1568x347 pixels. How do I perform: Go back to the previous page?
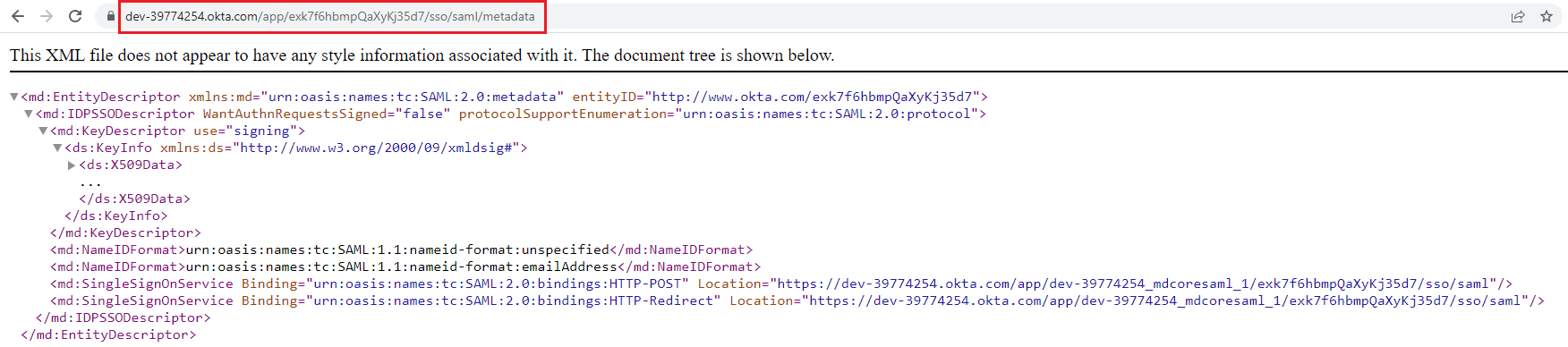pos(18,16)
